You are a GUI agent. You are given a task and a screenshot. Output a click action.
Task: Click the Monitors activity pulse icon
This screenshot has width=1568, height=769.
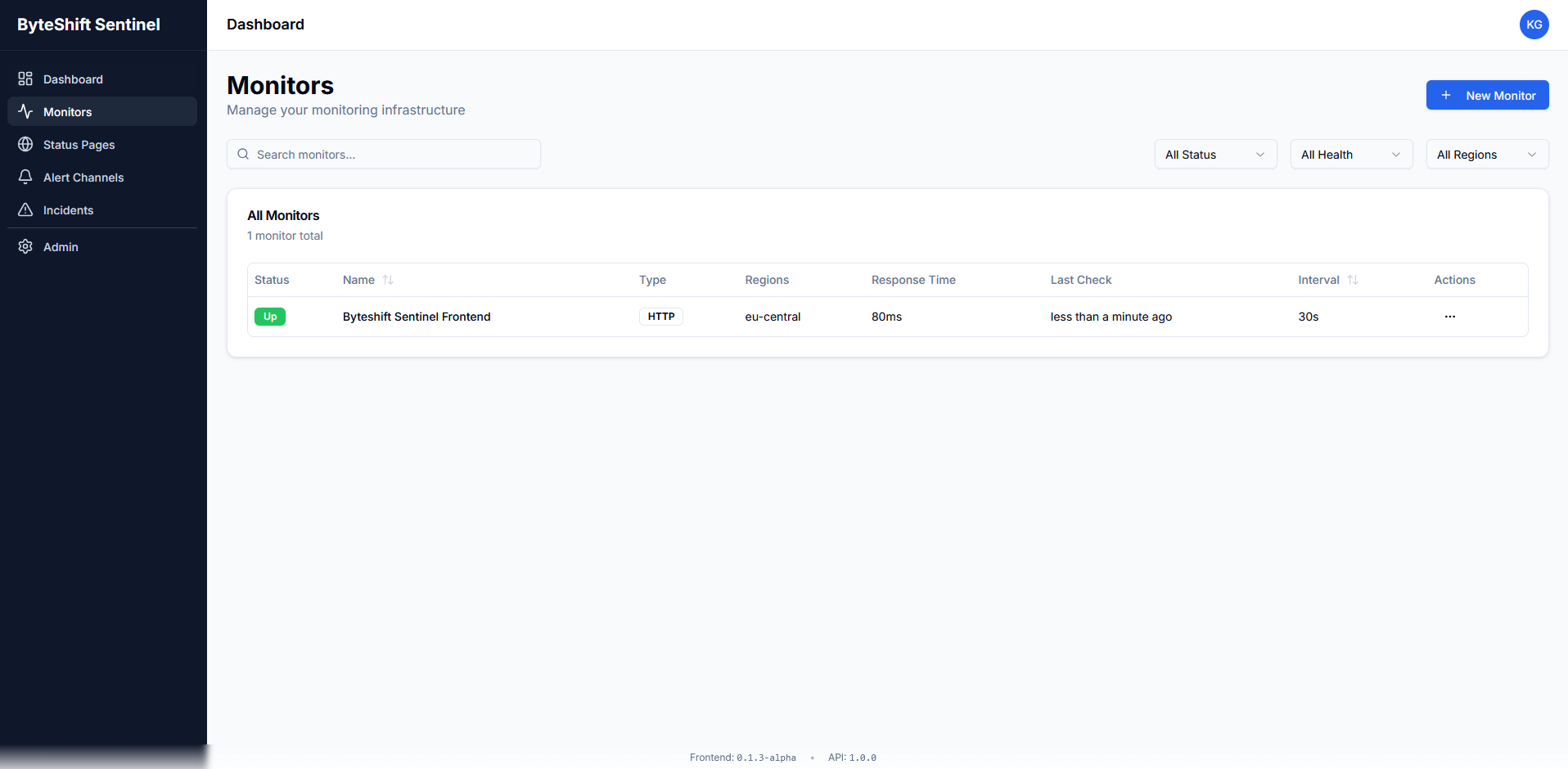point(25,111)
